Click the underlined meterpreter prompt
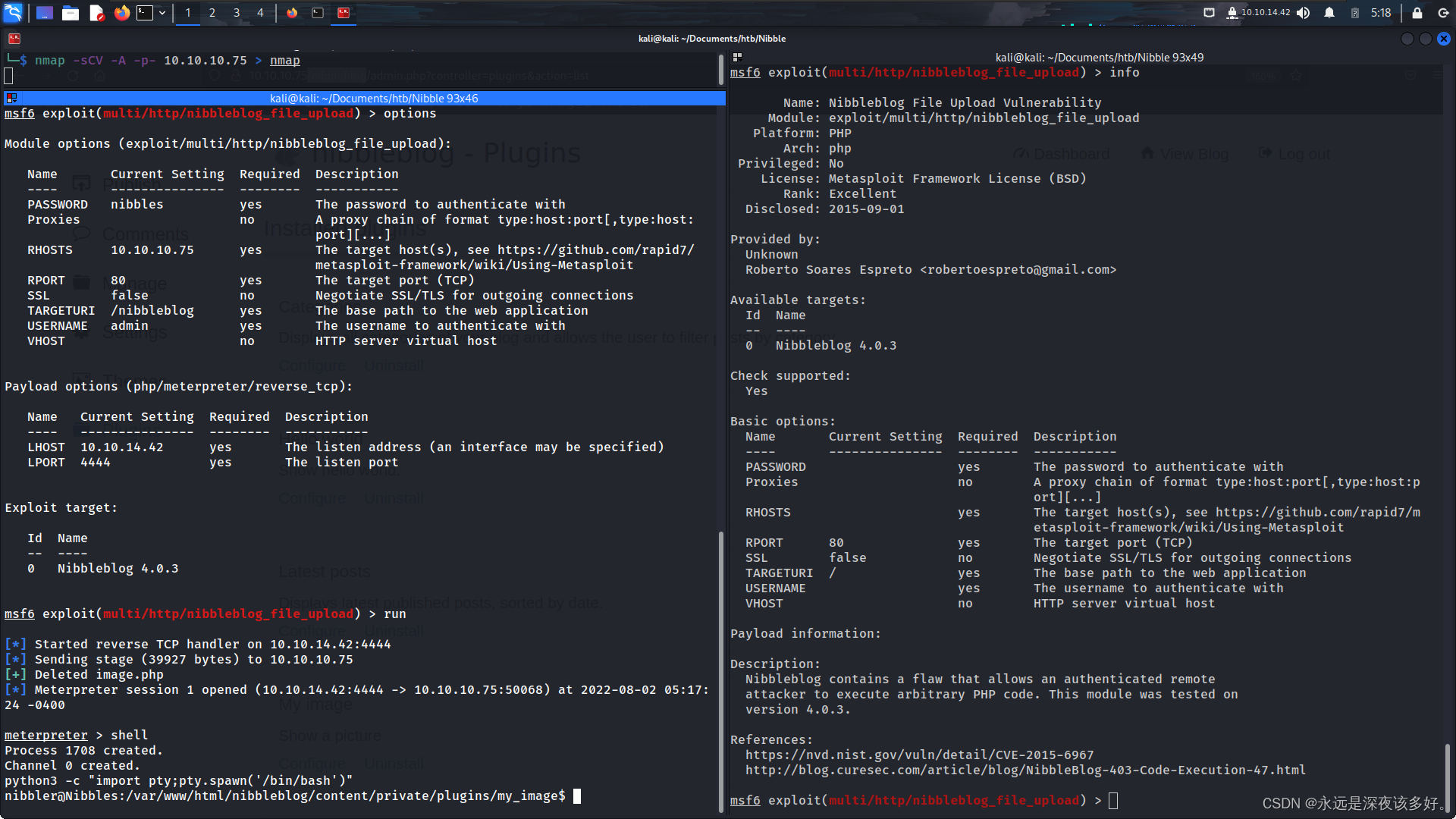Image resolution: width=1456 pixels, height=819 pixels. [46, 736]
